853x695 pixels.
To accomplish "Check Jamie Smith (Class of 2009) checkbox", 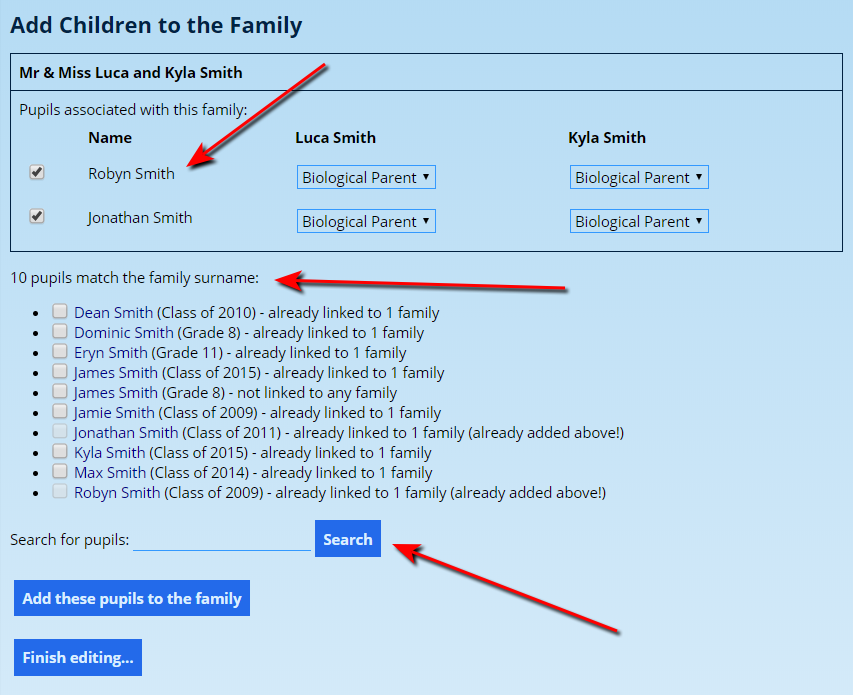I will (61, 412).
